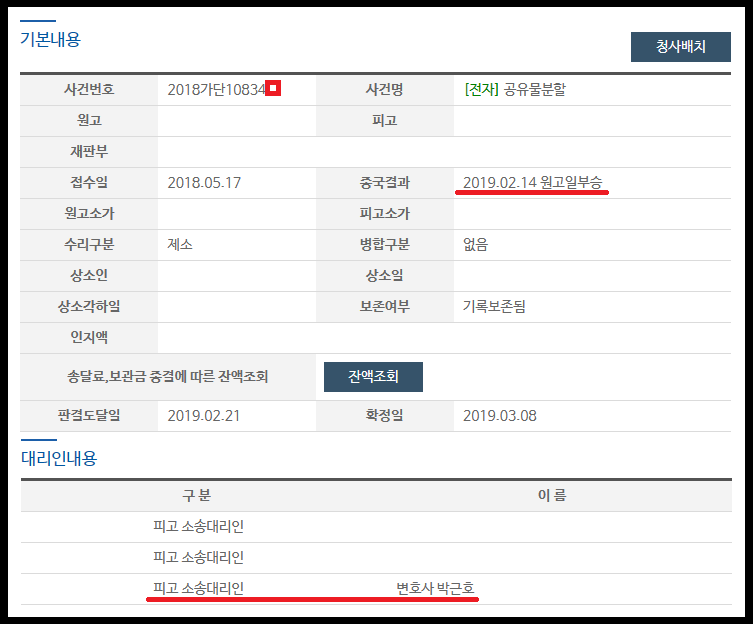Click the 이름 column header
The height and width of the screenshot is (624, 753).
[553, 495]
